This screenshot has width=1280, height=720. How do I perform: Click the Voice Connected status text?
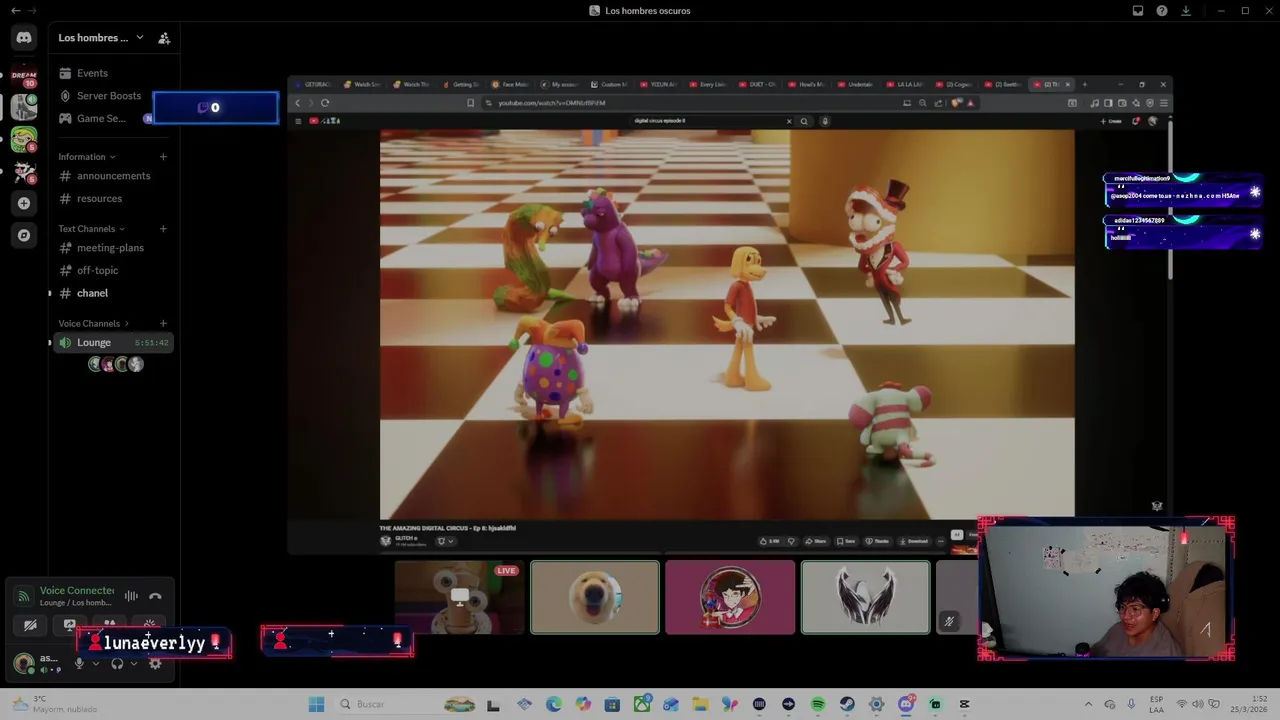pyautogui.click(x=77, y=591)
